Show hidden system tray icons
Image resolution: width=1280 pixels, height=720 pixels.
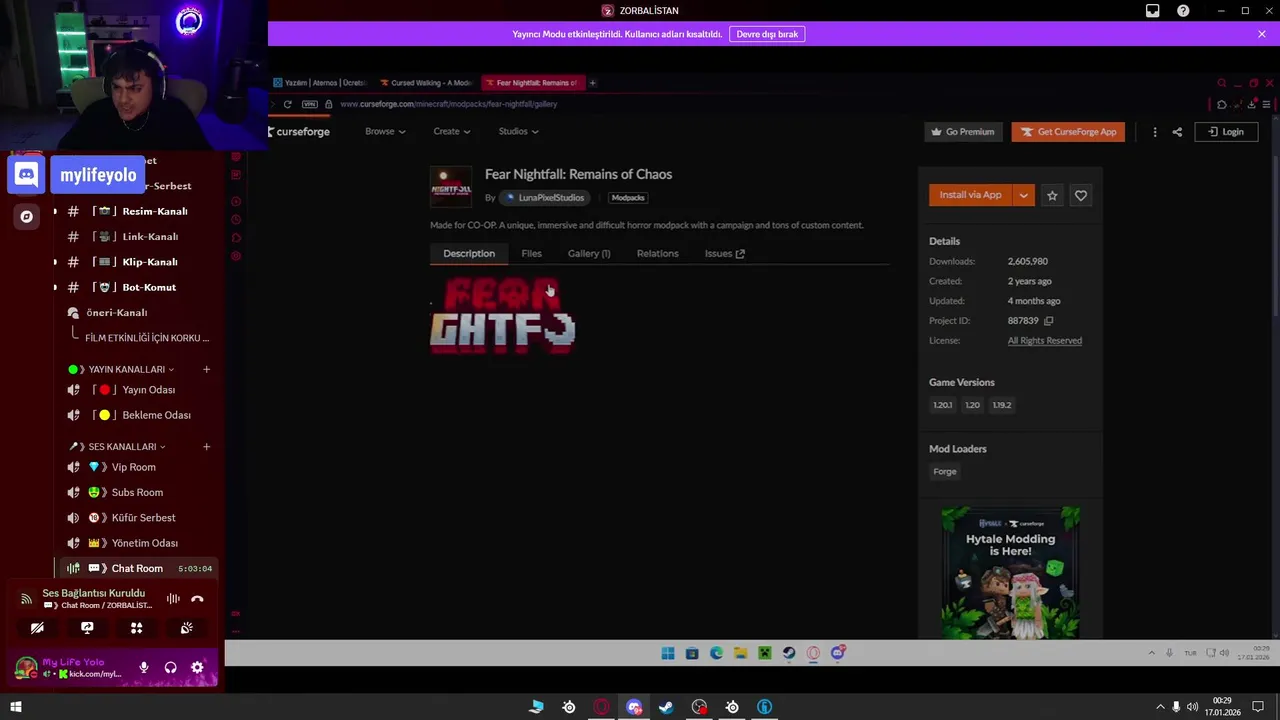click(1160, 707)
